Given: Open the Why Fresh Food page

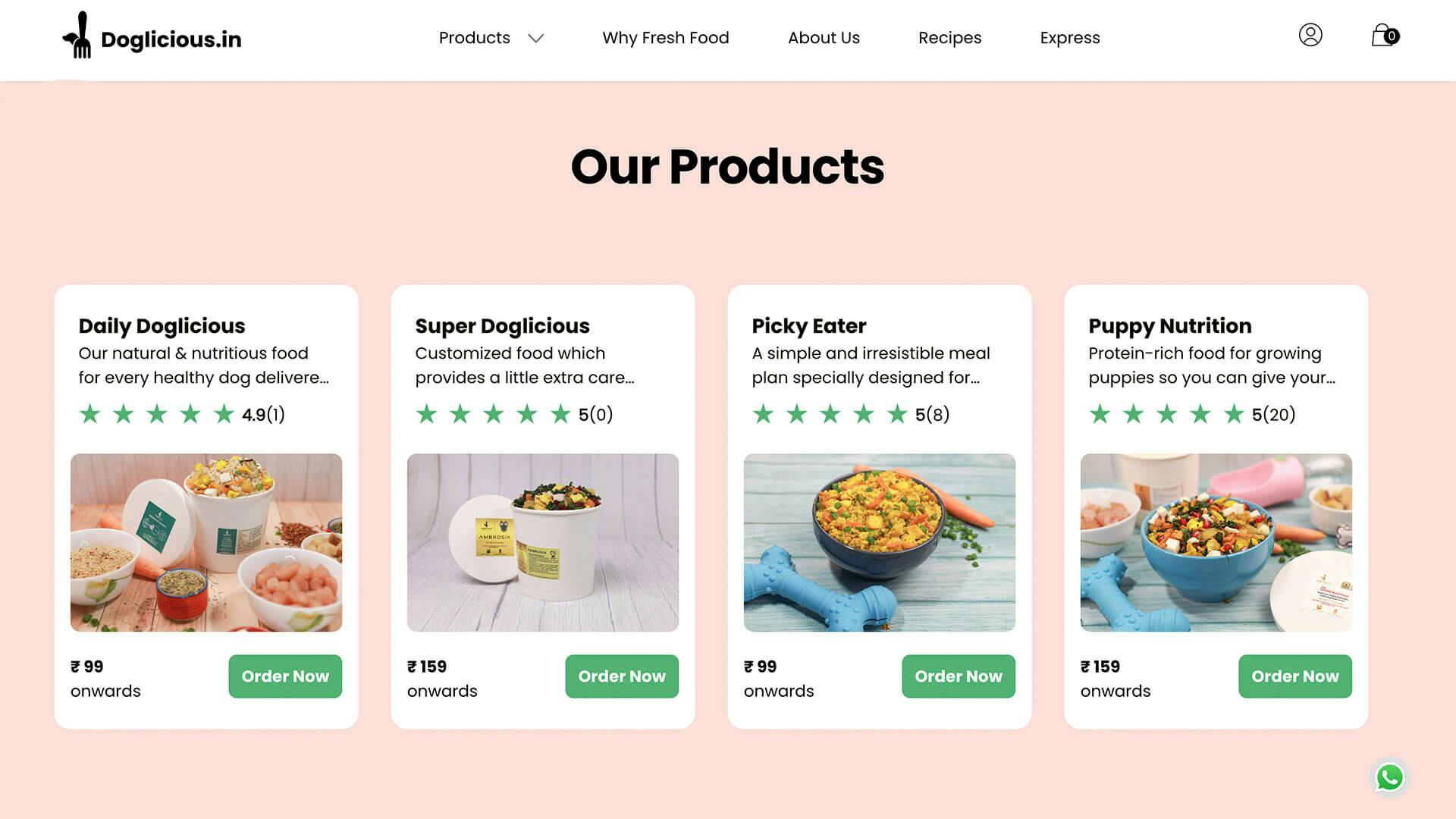Looking at the screenshot, I should (x=665, y=38).
